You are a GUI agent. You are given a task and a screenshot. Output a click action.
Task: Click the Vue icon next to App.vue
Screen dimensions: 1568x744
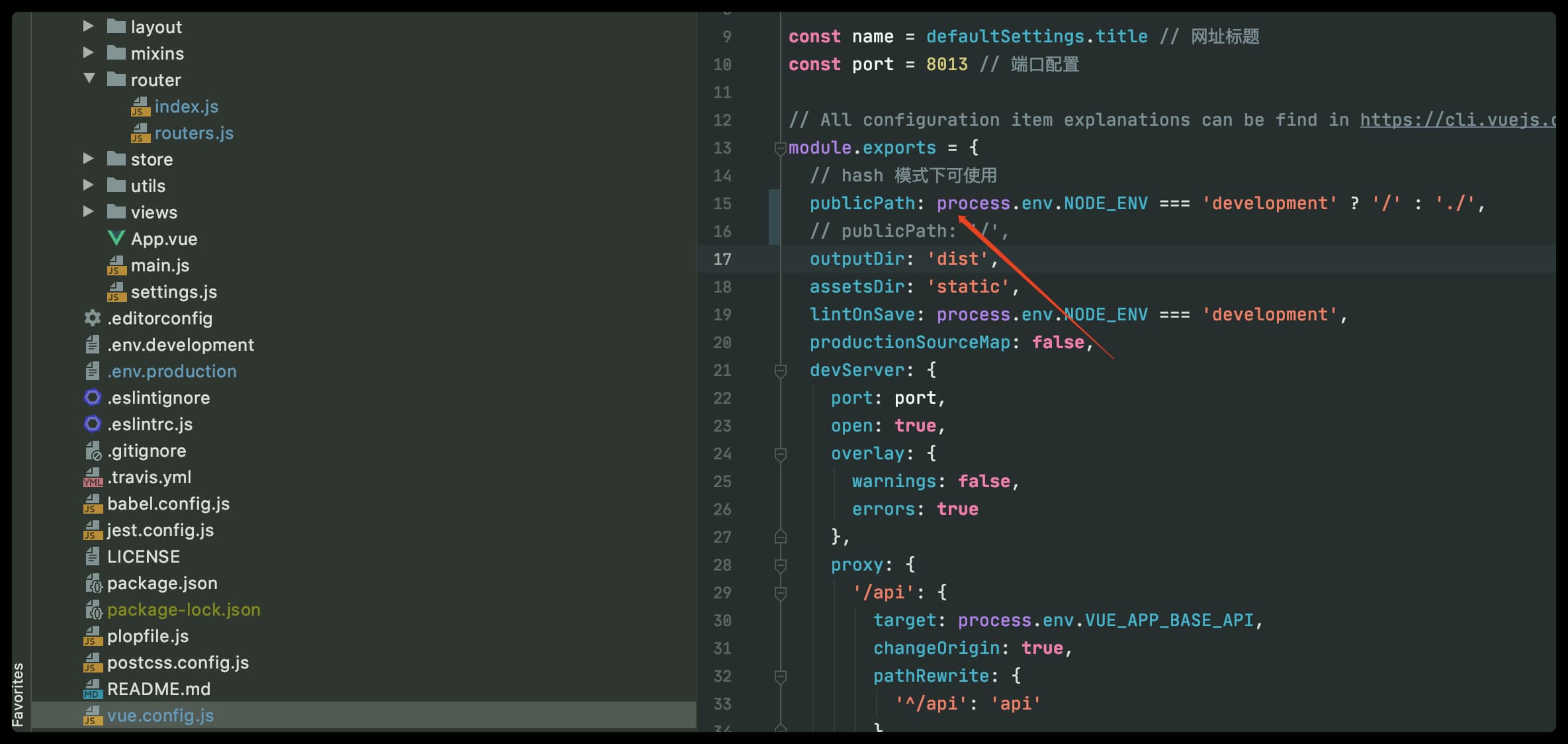[116, 238]
